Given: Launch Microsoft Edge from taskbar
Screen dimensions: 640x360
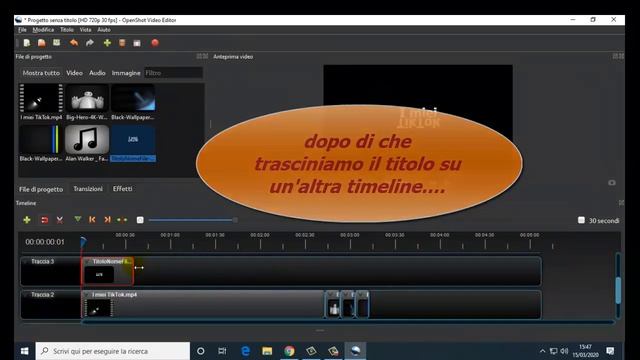Looking at the screenshot, I should 245,351.
